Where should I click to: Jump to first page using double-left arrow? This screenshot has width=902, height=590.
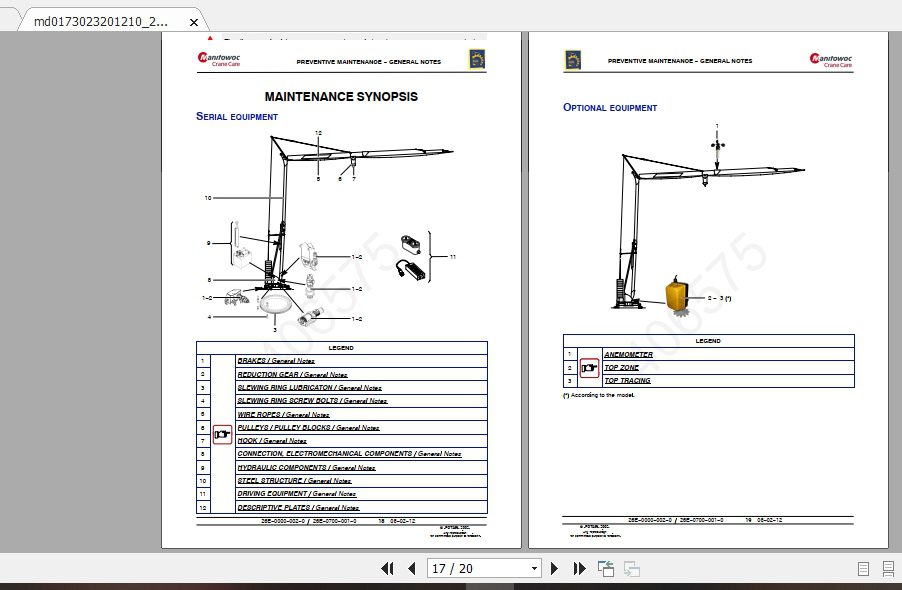pyautogui.click(x=387, y=568)
